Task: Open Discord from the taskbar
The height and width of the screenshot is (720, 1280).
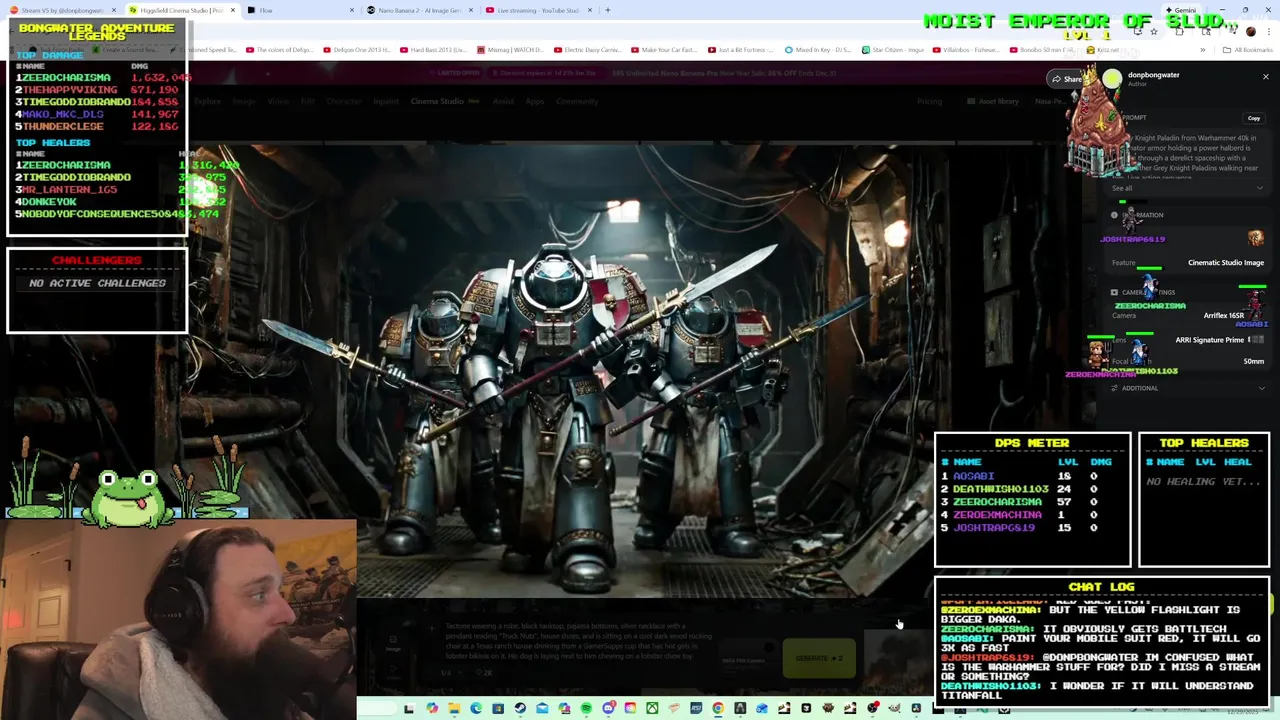Action: 608,708
